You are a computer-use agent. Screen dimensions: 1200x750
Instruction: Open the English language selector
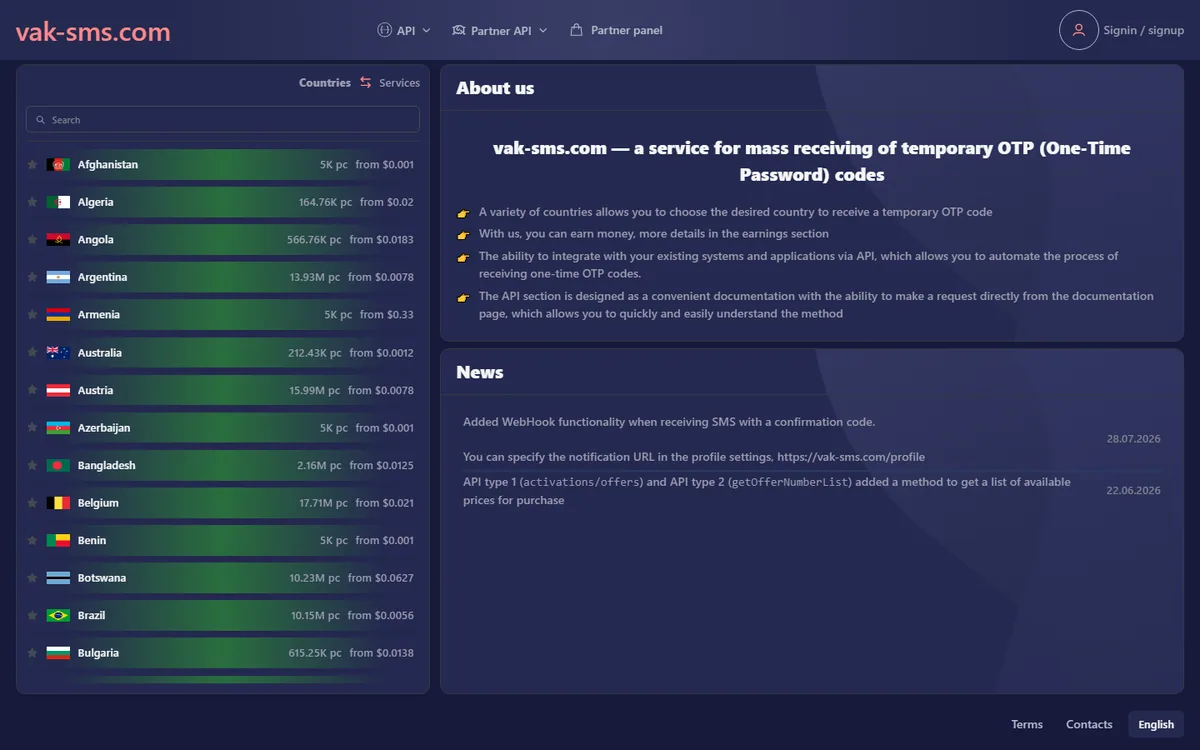pos(1156,724)
